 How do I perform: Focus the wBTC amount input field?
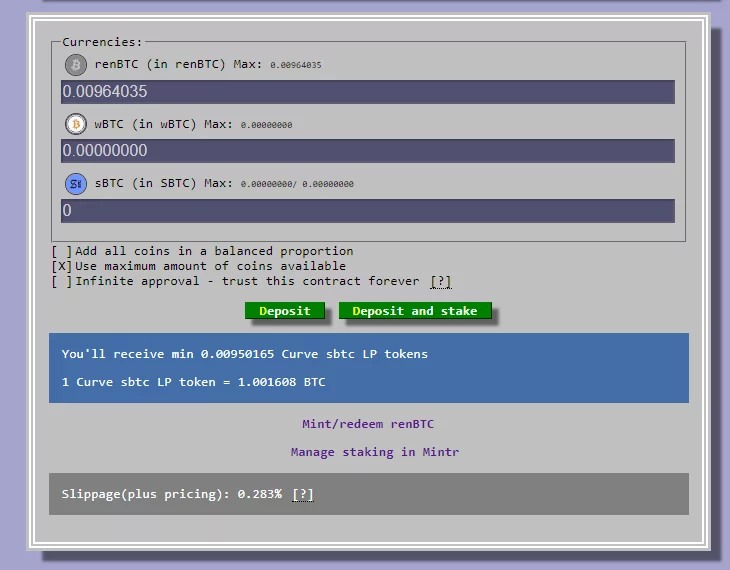click(x=367, y=151)
